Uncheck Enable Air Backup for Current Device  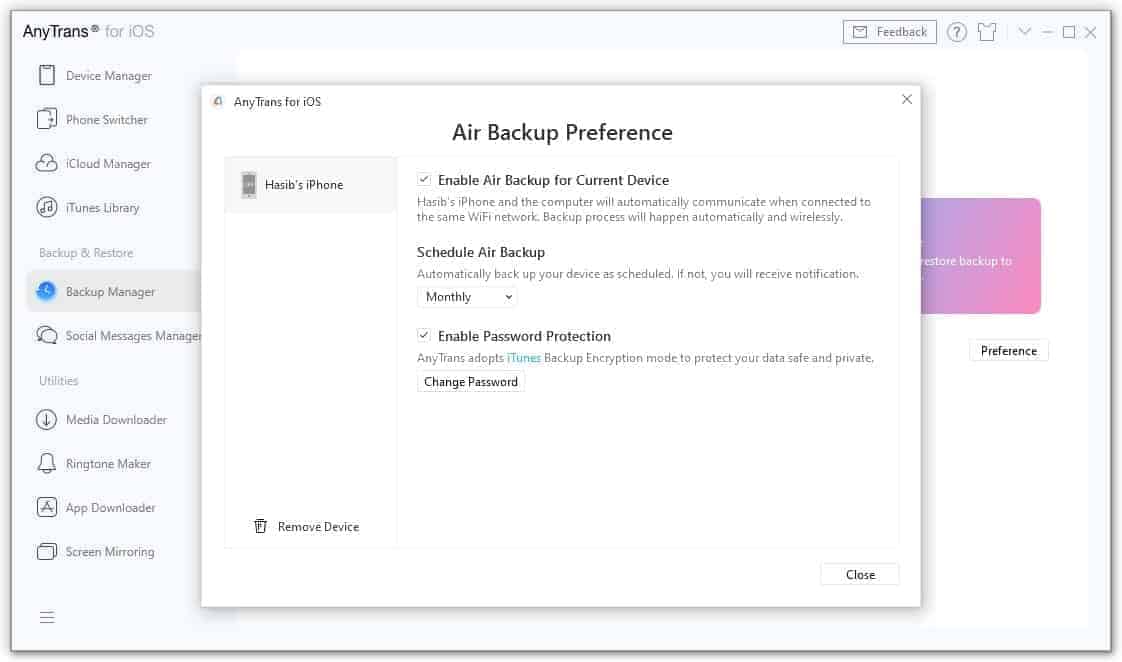(x=424, y=180)
